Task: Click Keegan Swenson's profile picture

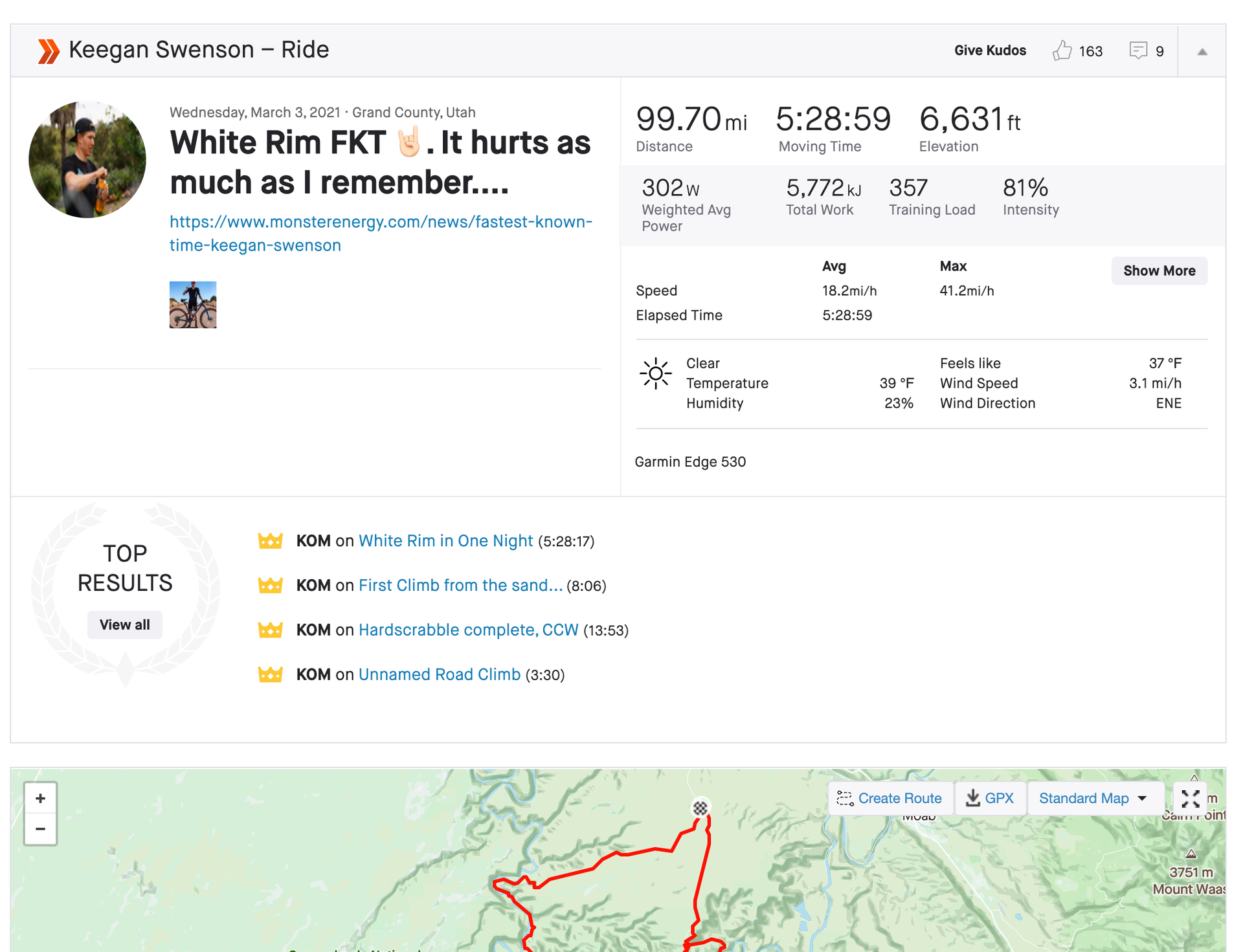Action: click(x=87, y=159)
